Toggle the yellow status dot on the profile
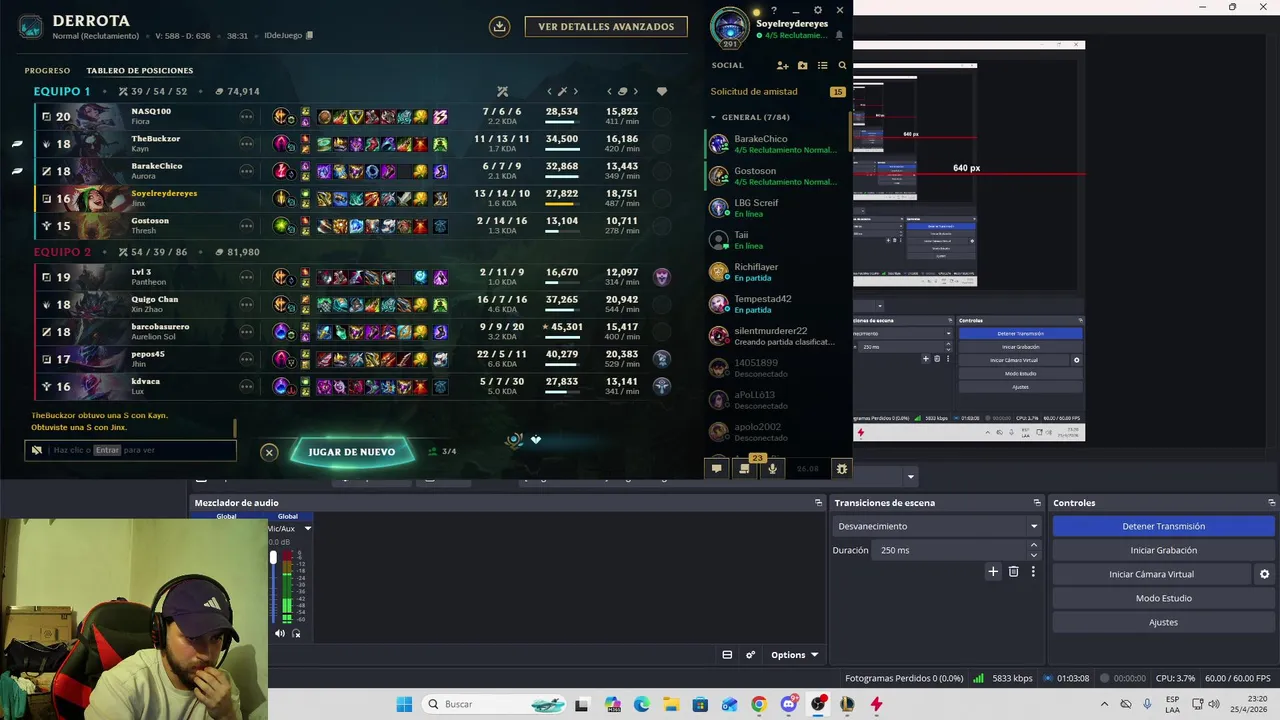1280x720 pixels. tap(756, 14)
